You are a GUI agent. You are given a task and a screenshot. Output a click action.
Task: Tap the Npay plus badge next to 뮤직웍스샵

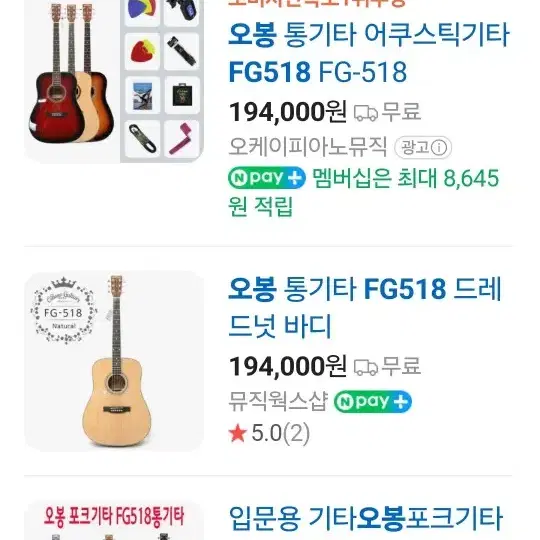373,401
